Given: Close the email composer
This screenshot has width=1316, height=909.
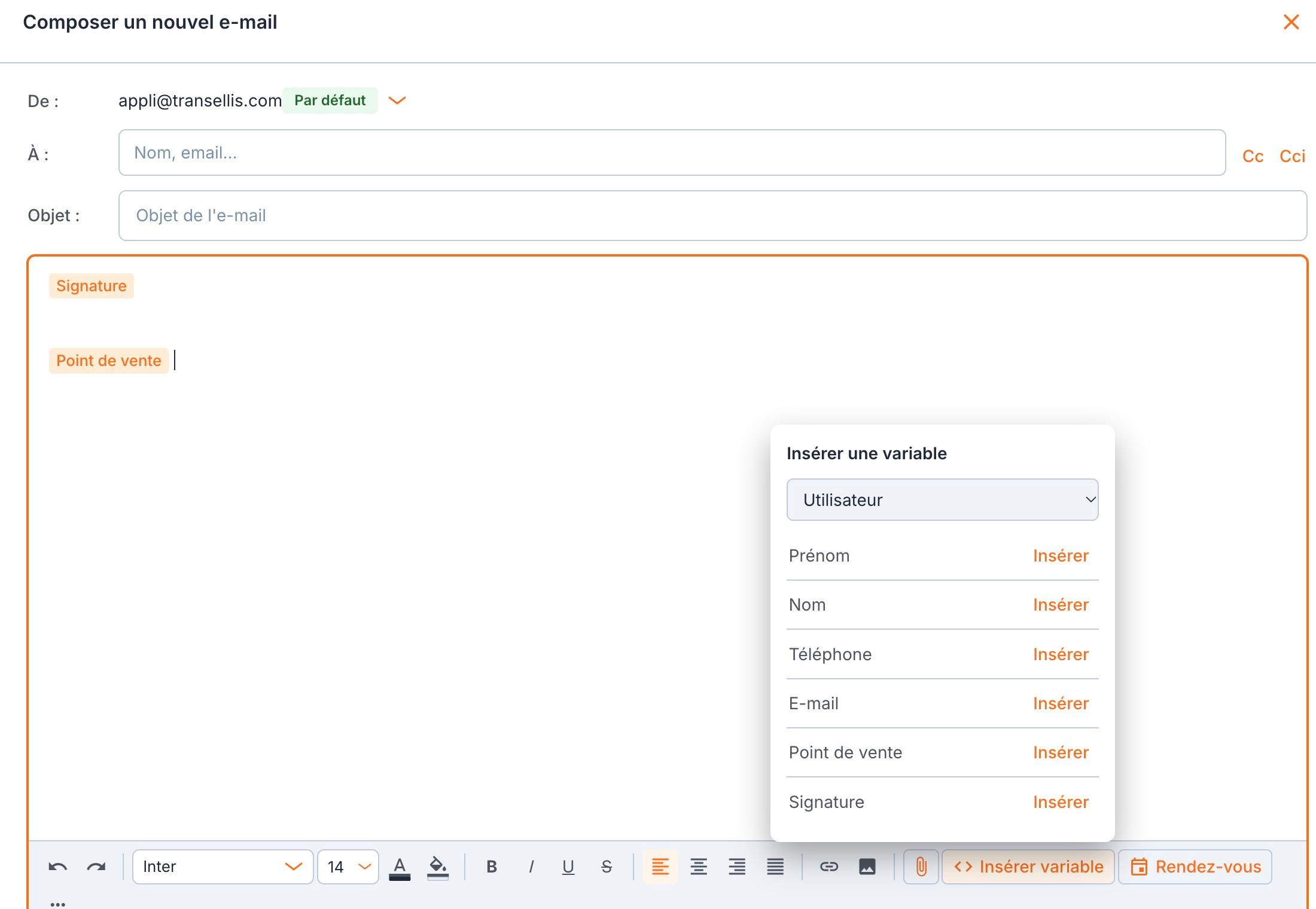Looking at the screenshot, I should point(1291,22).
